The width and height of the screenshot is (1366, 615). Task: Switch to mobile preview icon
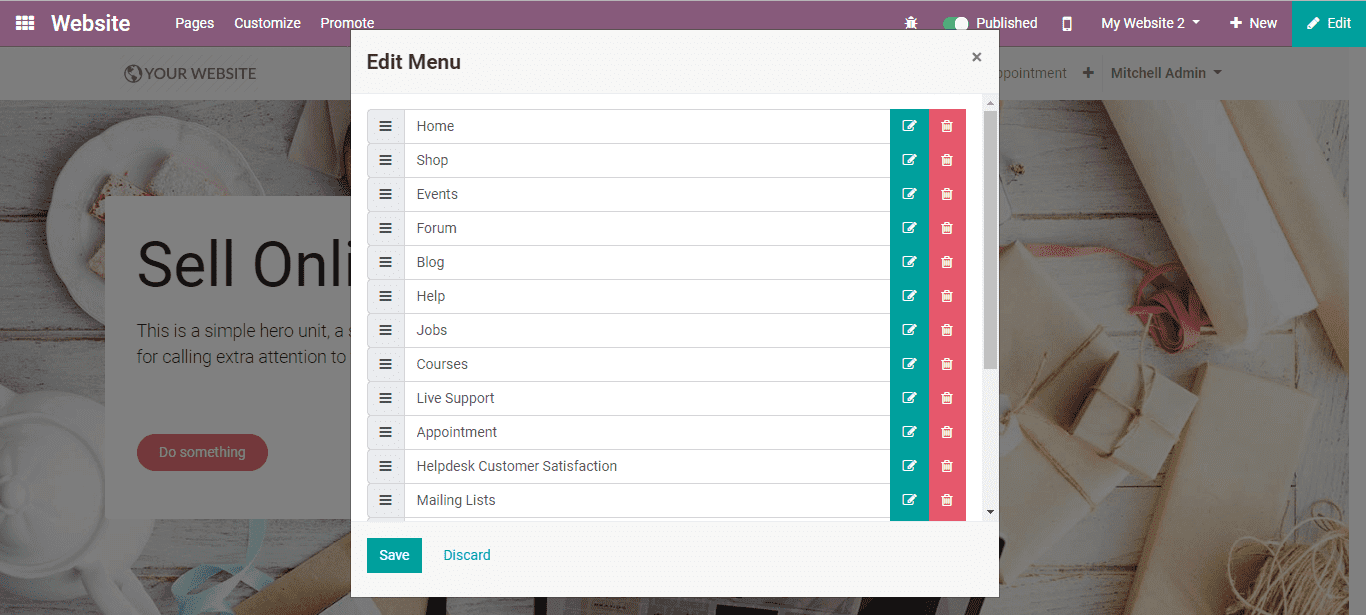click(1067, 23)
